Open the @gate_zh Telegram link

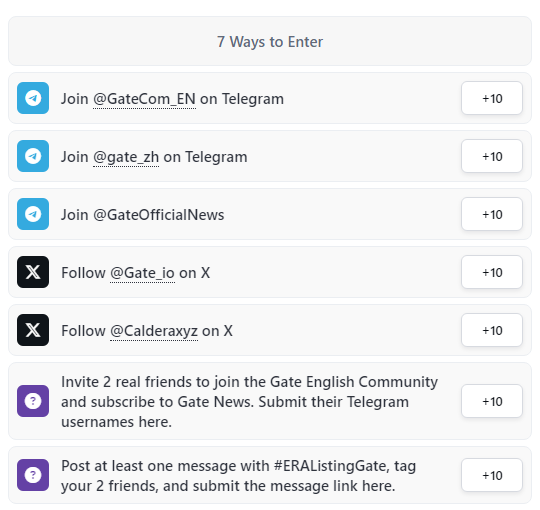click(126, 157)
